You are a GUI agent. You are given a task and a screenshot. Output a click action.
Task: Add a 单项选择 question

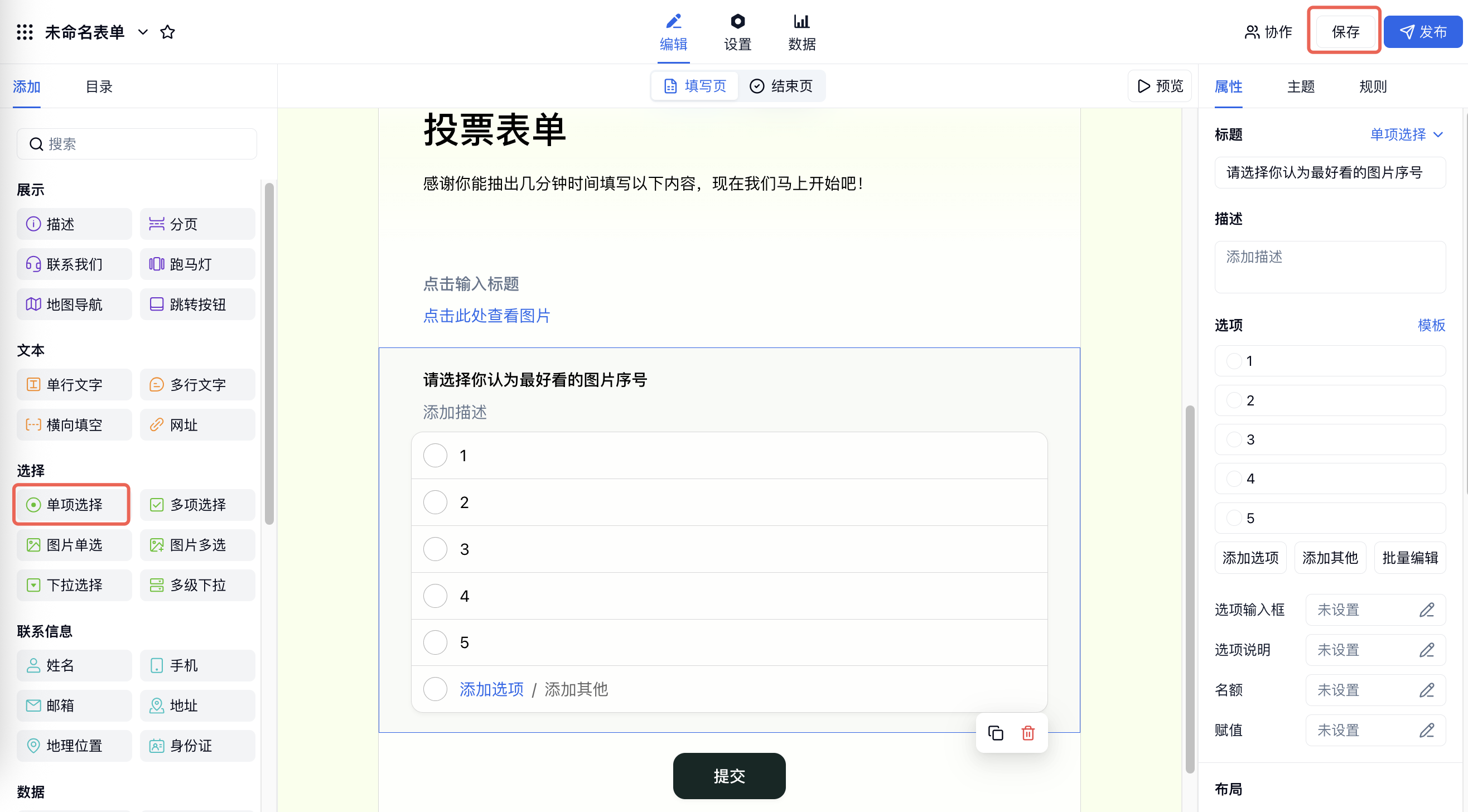tap(74, 505)
